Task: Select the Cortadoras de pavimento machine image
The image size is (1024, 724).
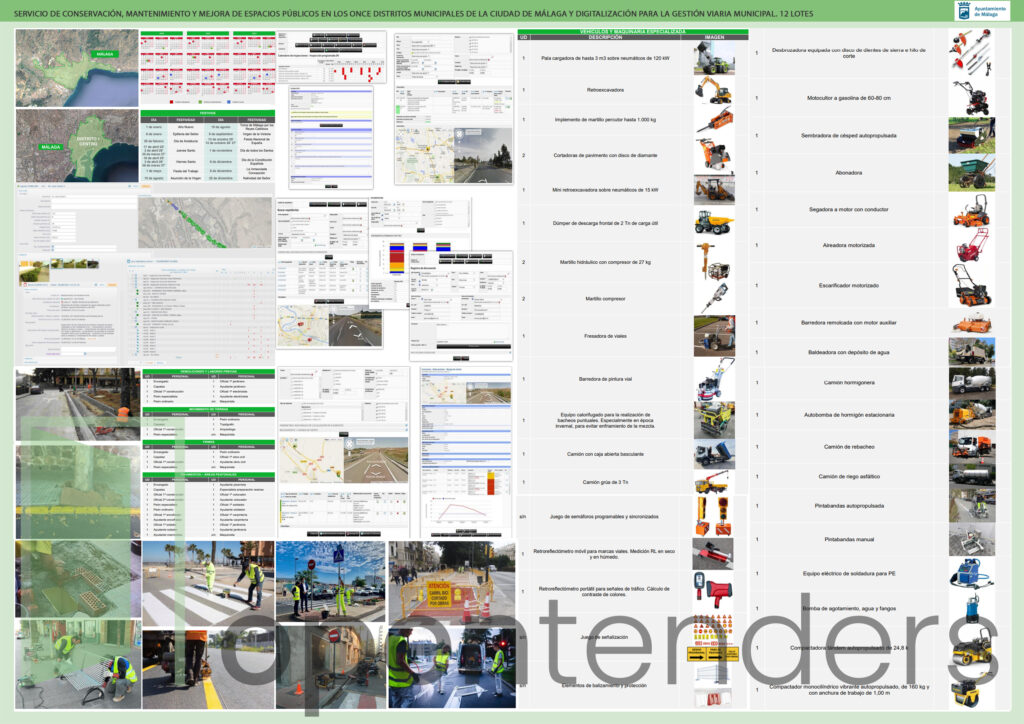Action: pos(714,155)
